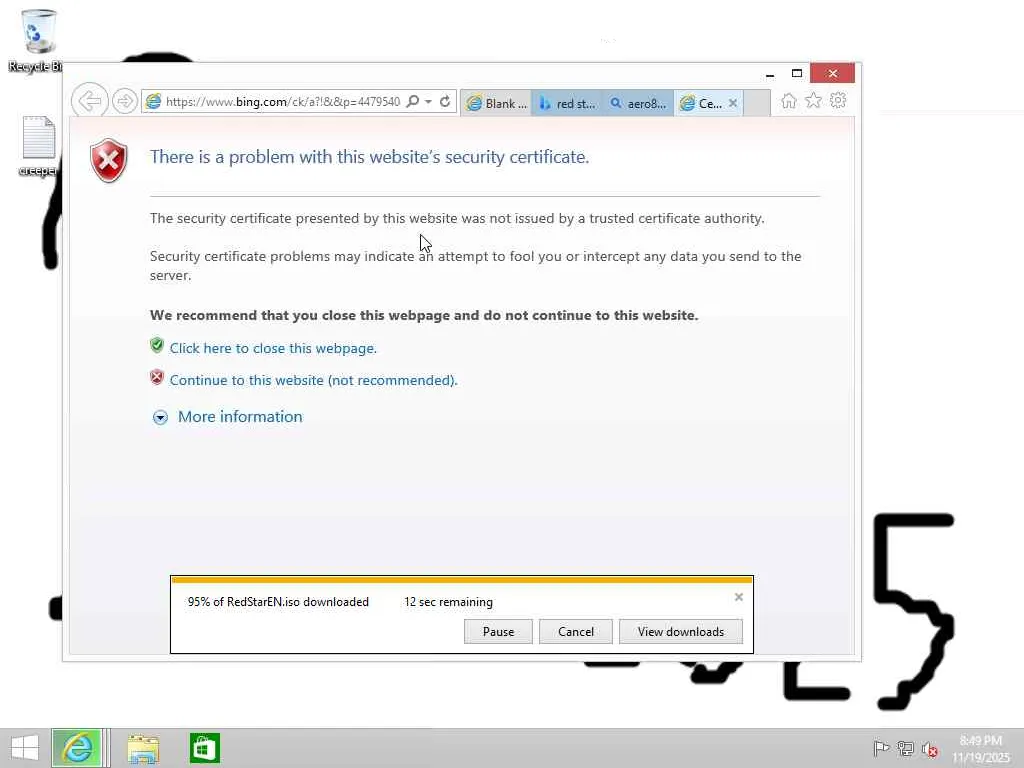Refresh the page with reload icon

tap(445, 101)
